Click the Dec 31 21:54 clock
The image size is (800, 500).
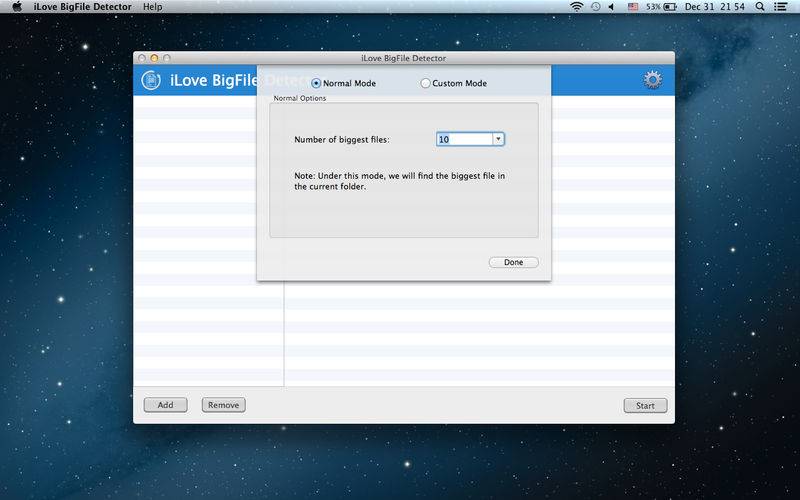714,7
